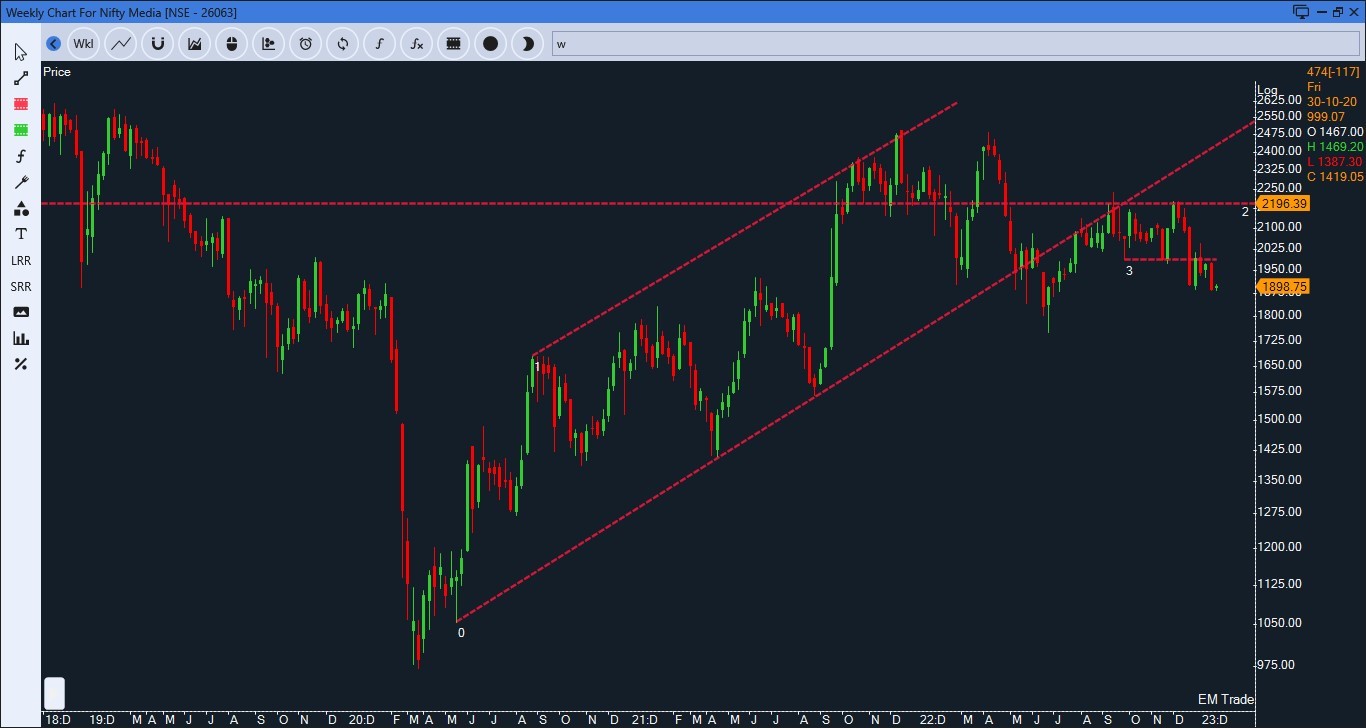
Task: Open the indicators chart icon
Action: 195,44
